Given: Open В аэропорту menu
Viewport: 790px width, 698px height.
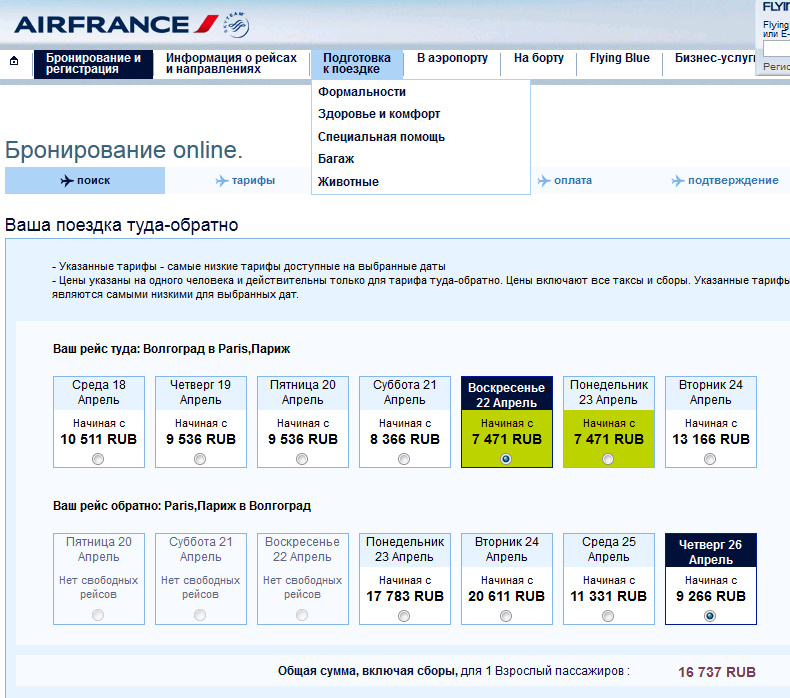Looking at the screenshot, I should tap(452, 58).
